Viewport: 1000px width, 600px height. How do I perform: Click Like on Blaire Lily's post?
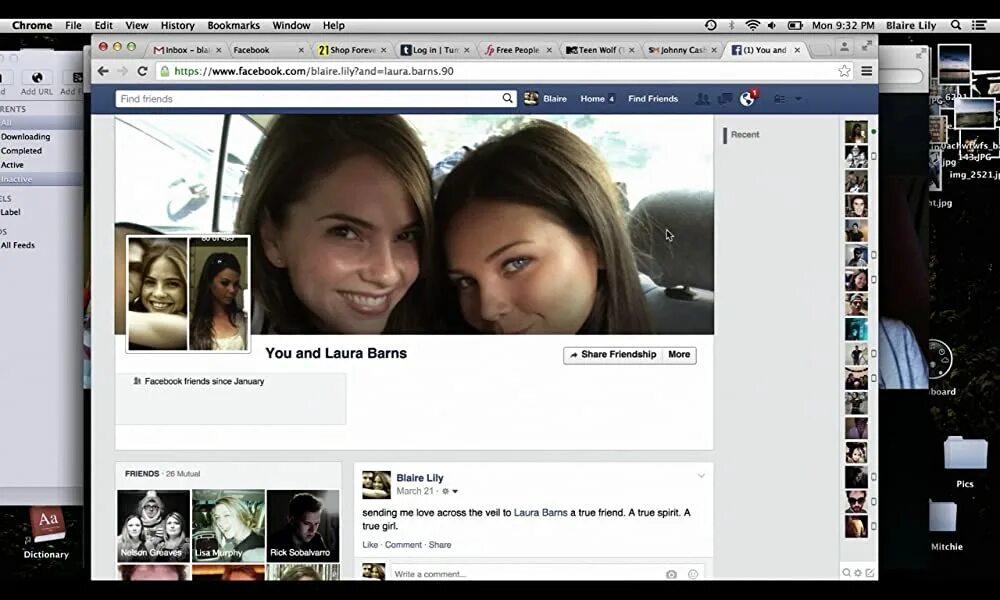click(370, 545)
